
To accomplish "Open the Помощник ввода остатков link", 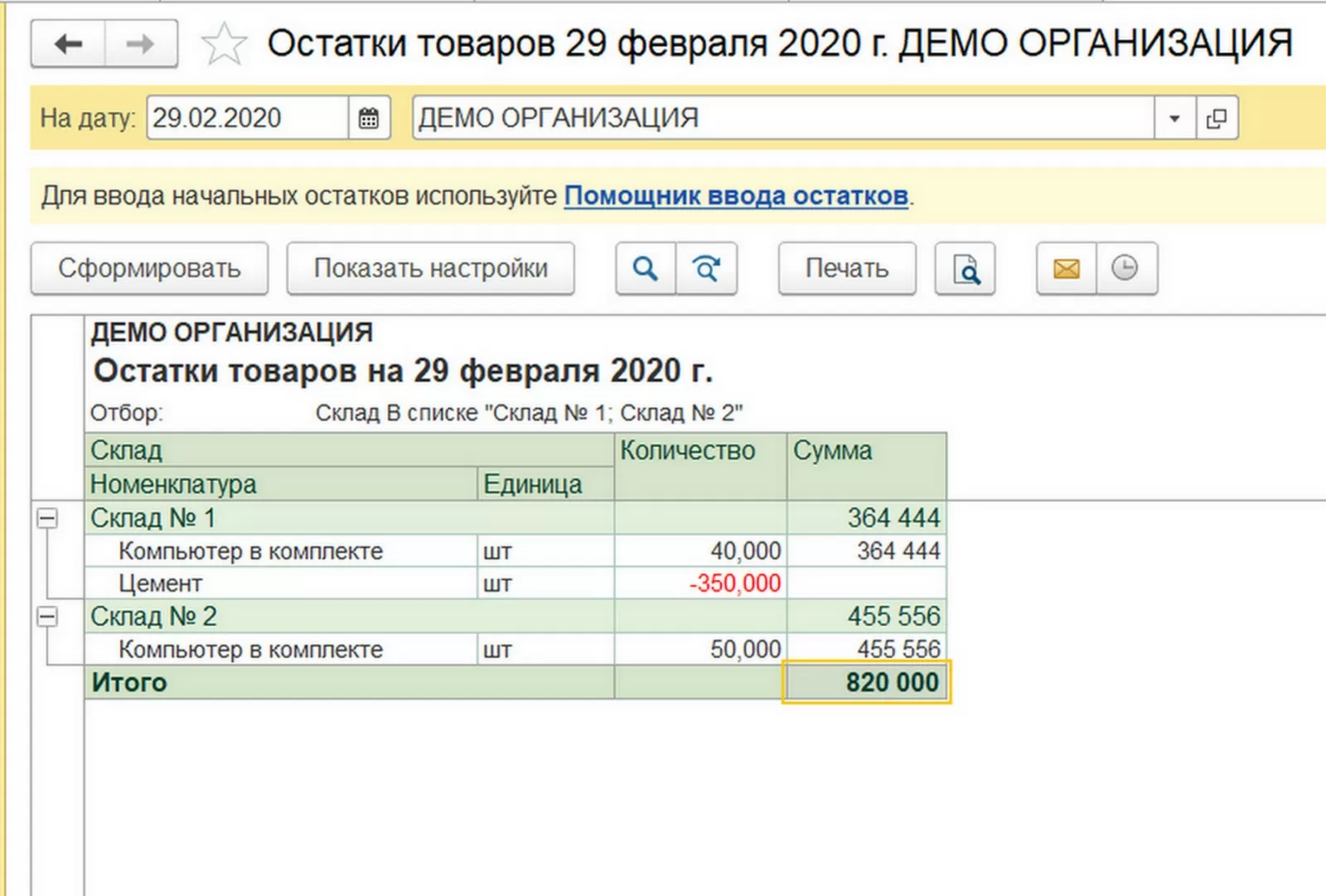I will [736, 196].
